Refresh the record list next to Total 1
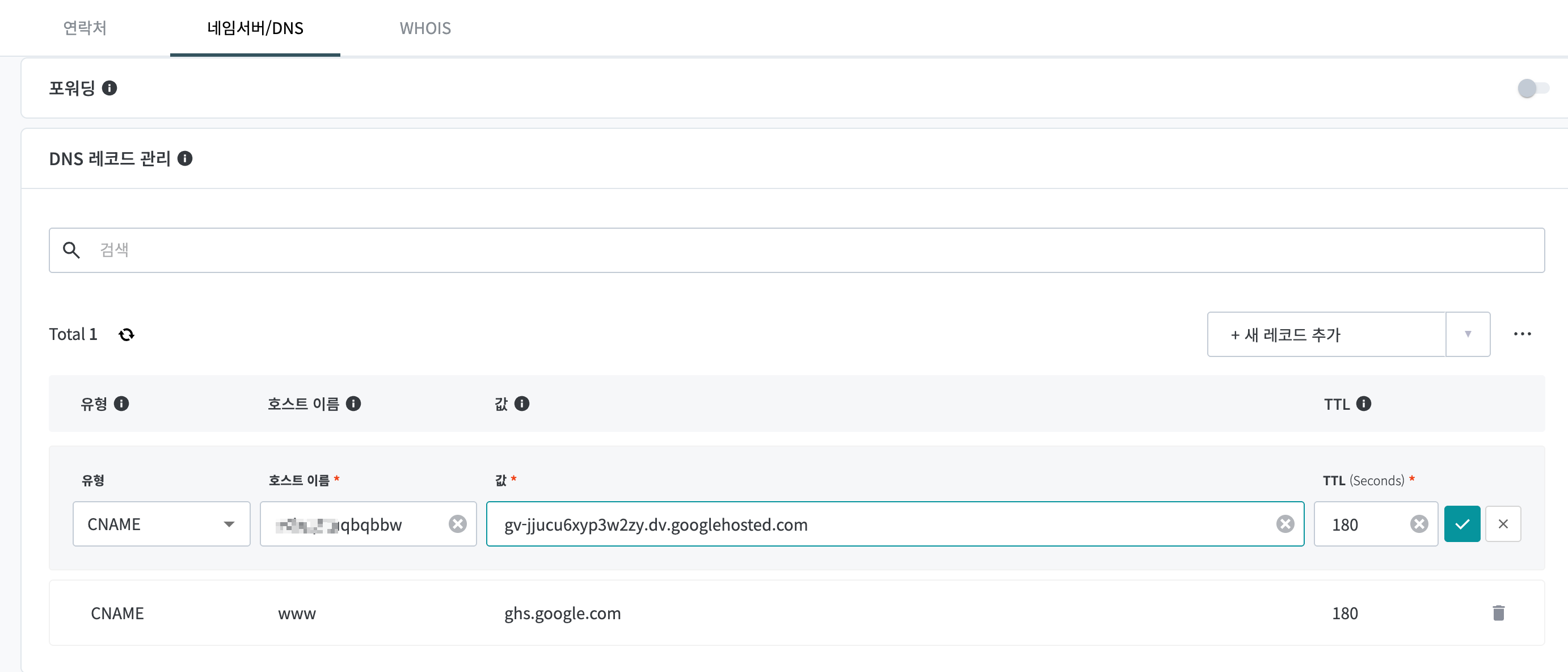1568x672 pixels. 127,334
